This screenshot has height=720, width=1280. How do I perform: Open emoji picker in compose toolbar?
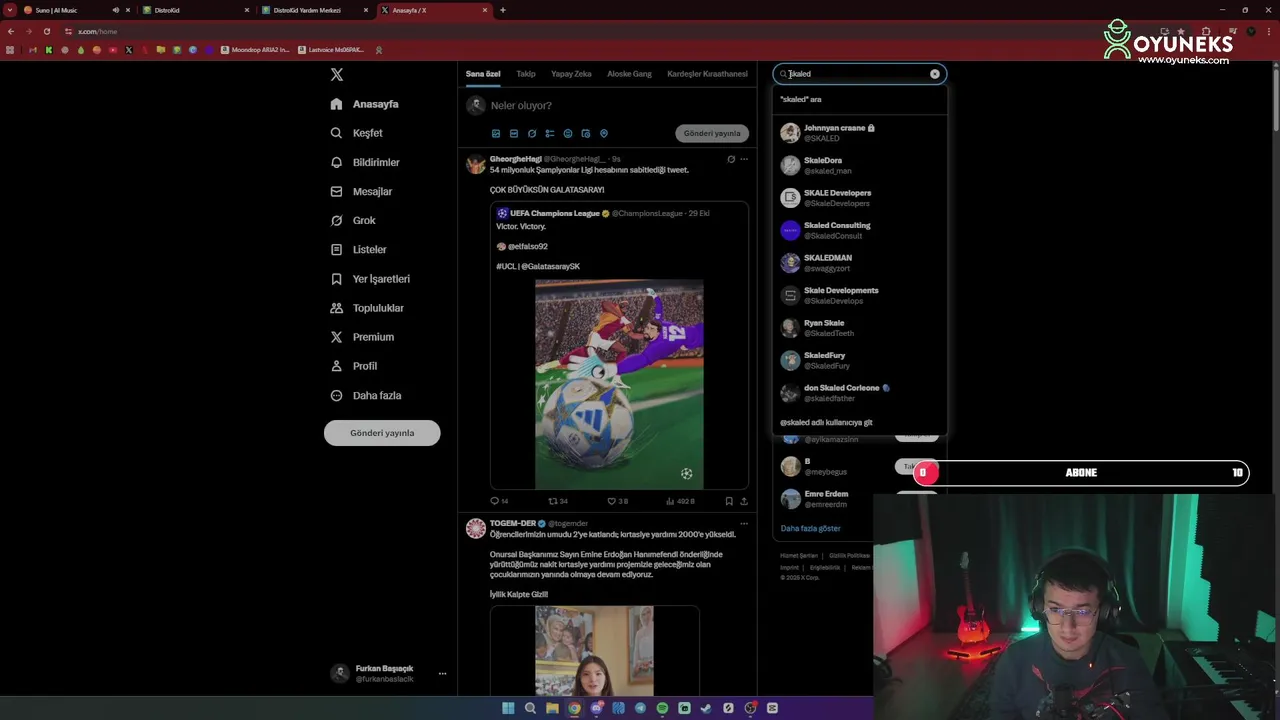pos(568,133)
